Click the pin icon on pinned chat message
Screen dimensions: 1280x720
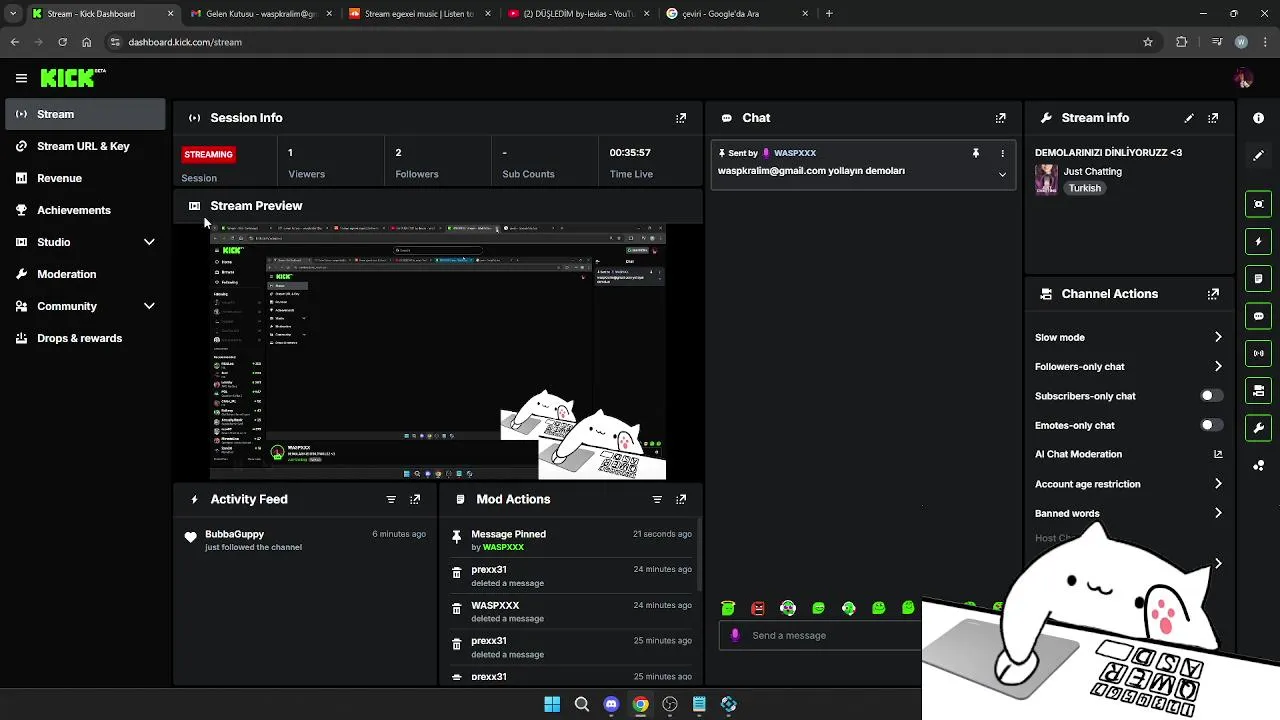point(976,153)
